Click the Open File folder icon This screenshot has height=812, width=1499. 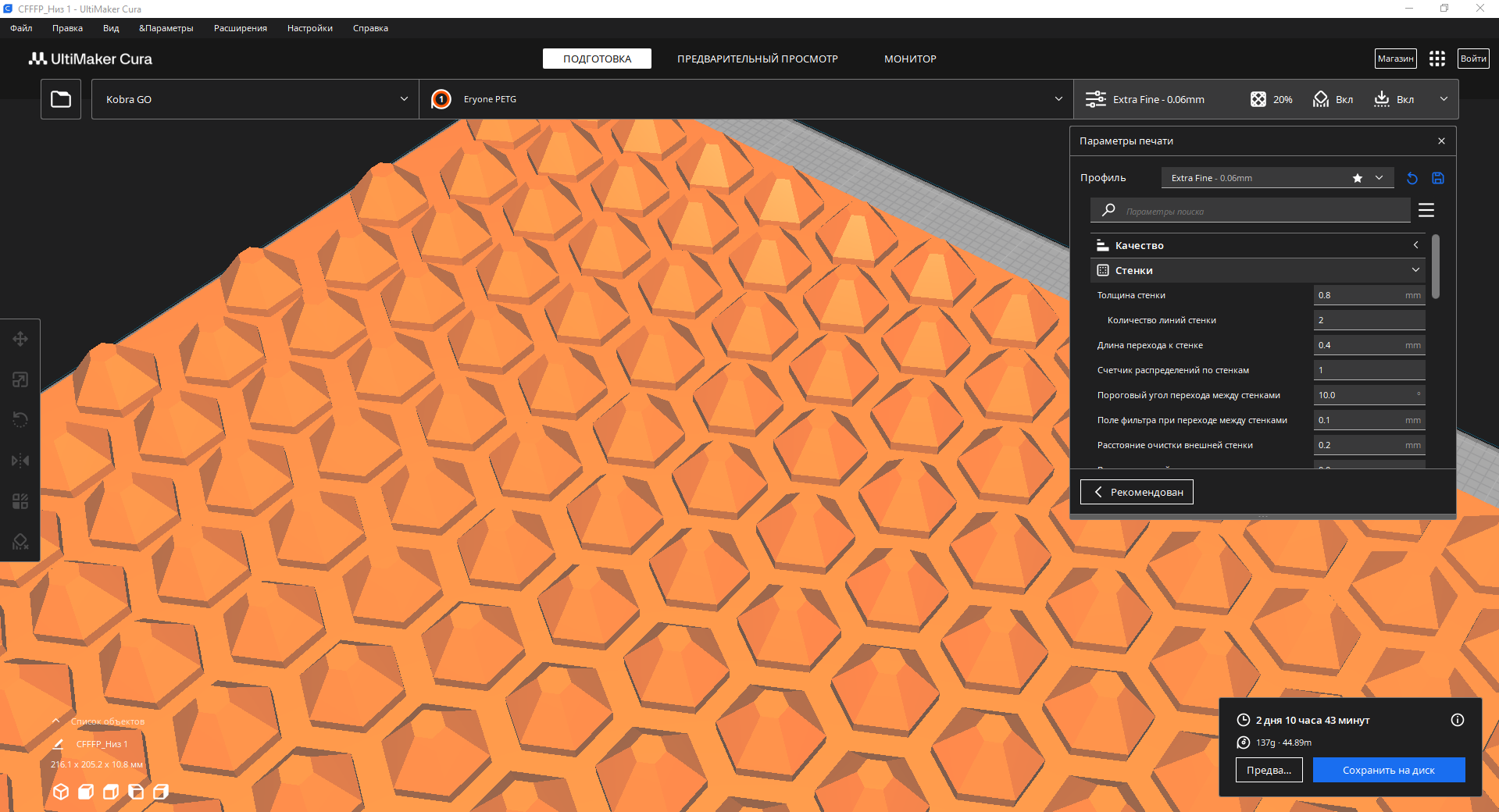tap(61, 99)
